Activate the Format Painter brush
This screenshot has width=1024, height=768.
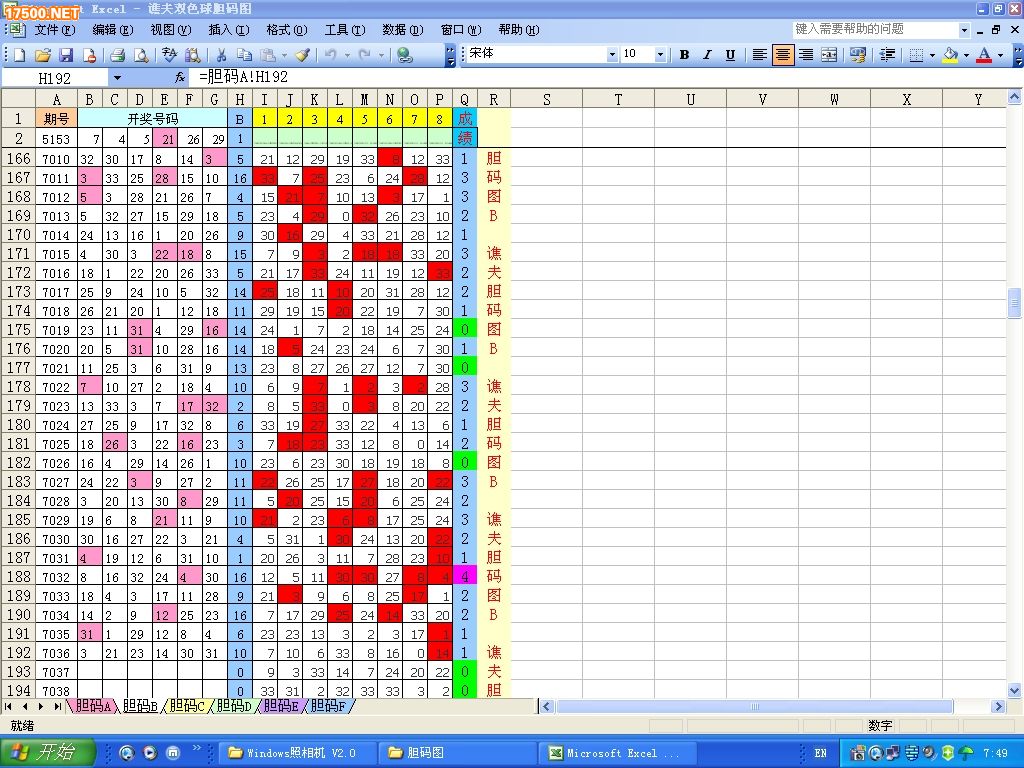[x=302, y=55]
